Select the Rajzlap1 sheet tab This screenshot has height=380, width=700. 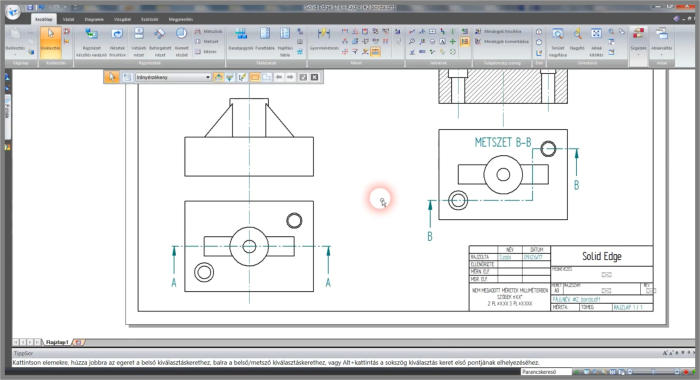pyautogui.click(x=57, y=342)
